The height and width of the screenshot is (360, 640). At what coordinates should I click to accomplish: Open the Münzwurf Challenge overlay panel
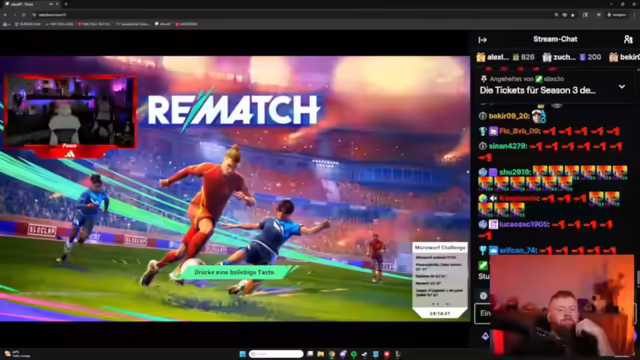point(440,281)
